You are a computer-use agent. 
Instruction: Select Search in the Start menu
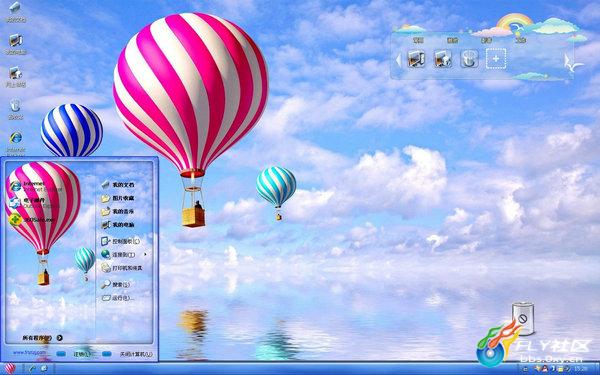(x=116, y=284)
